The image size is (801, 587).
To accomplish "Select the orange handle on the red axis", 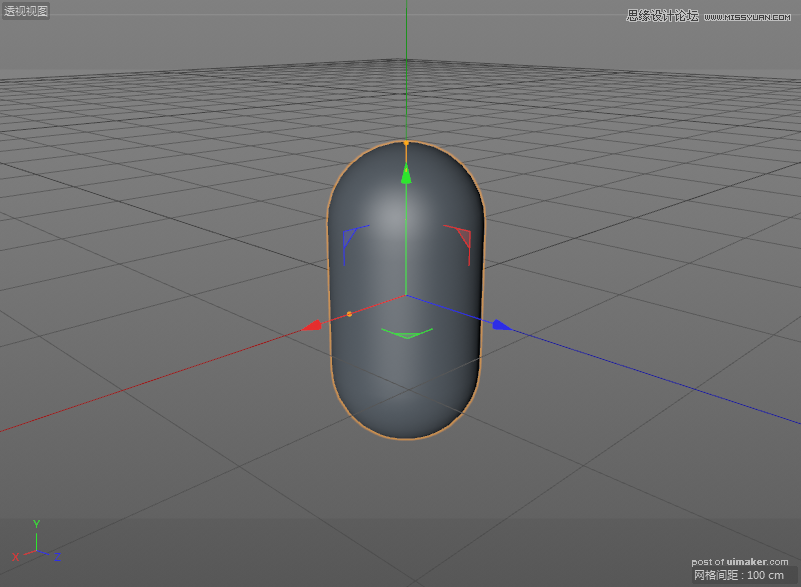I will [349, 314].
